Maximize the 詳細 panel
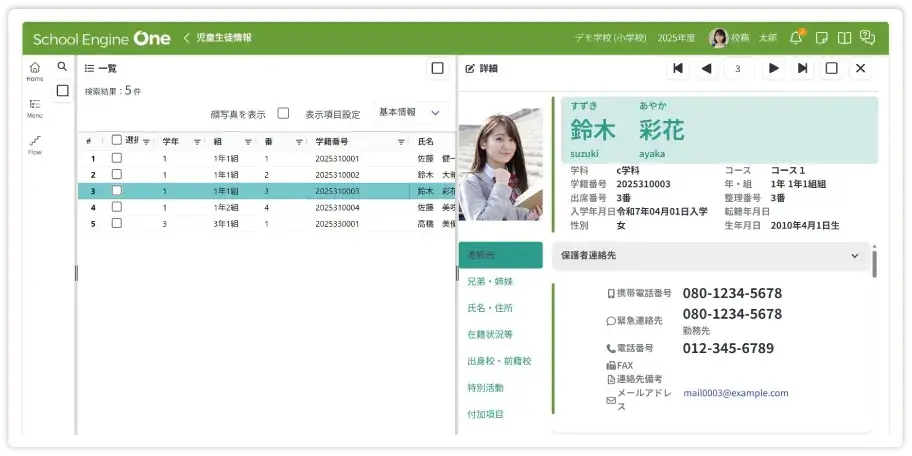Image resolution: width=912 pixels, height=456 pixels. pyautogui.click(x=832, y=69)
